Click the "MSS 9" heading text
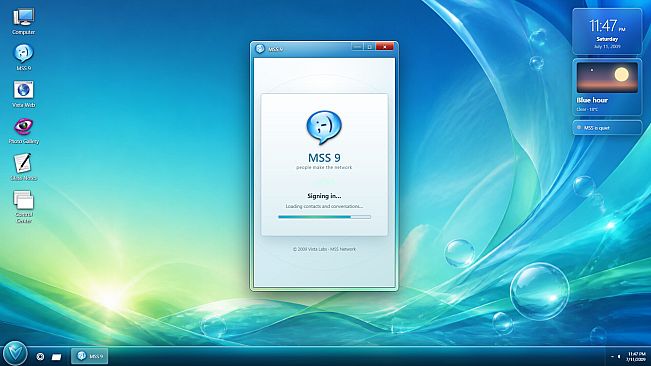 [324, 158]
